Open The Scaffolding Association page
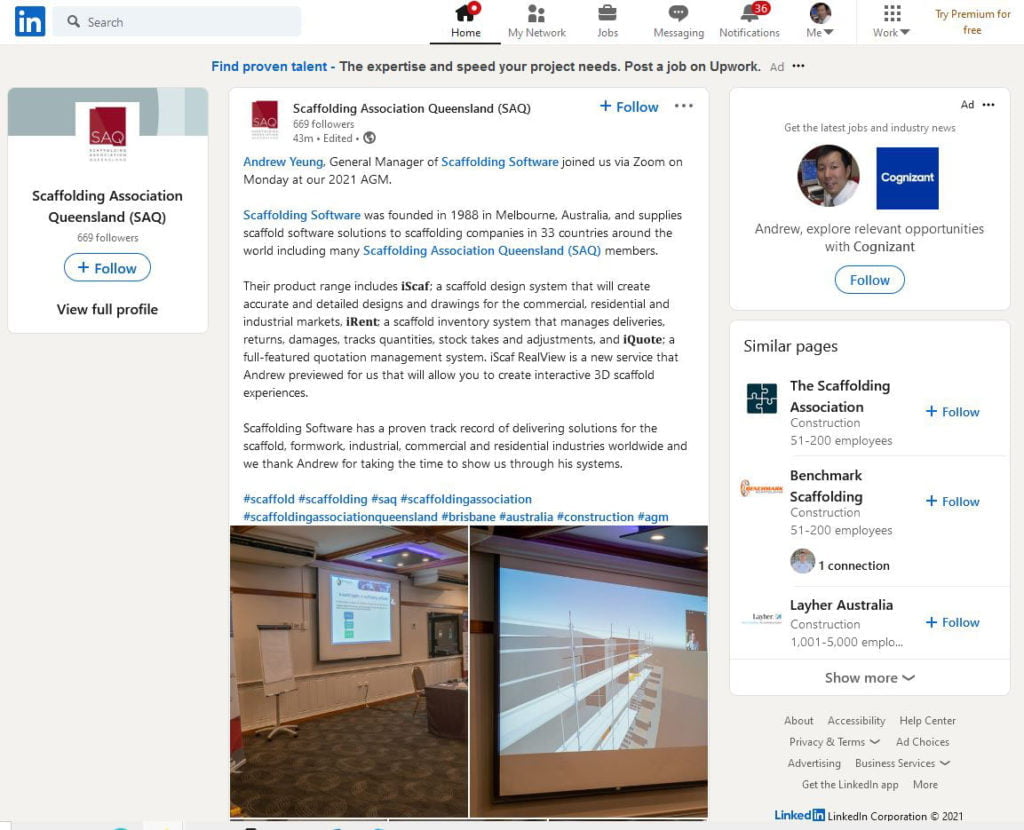Viewport: 1024px width, 830px height. click(839, 396)
